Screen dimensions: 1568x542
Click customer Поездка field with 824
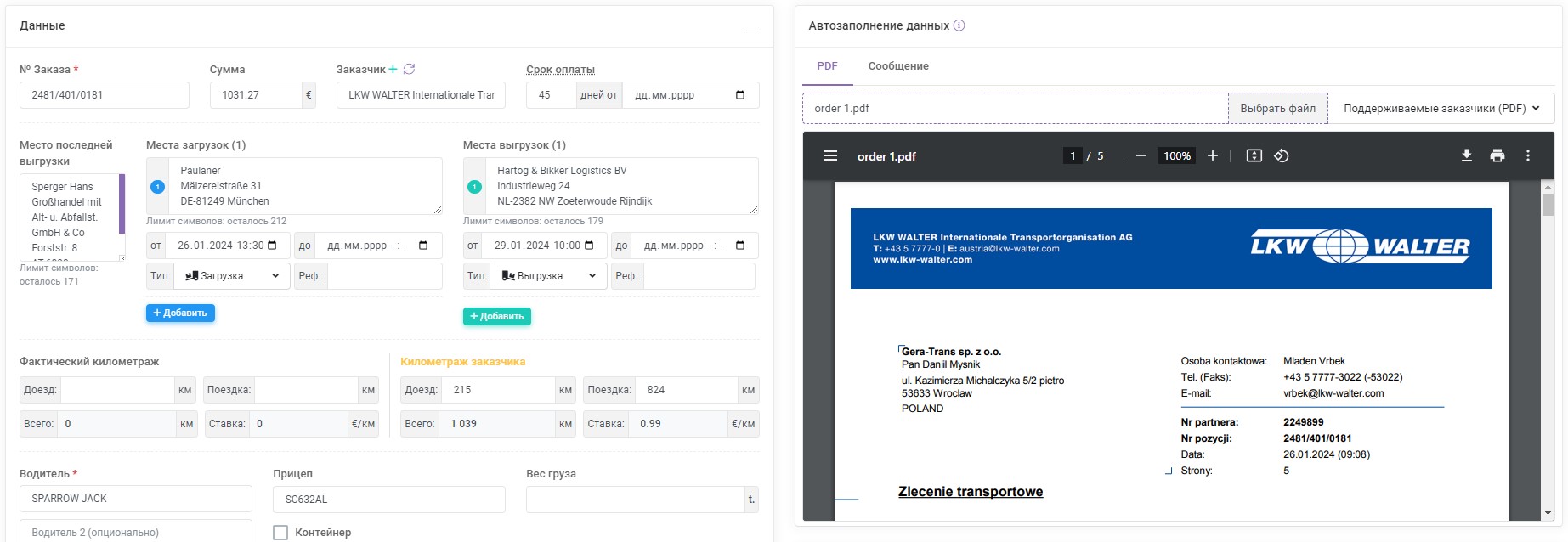tap(687, 390)
